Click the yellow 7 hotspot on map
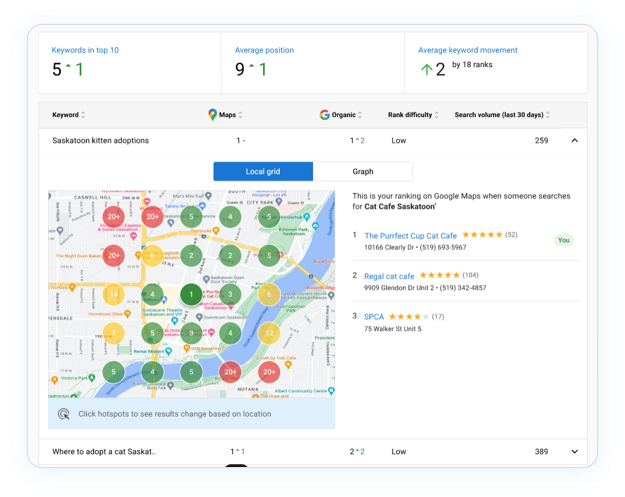 (x=113, y=333)
